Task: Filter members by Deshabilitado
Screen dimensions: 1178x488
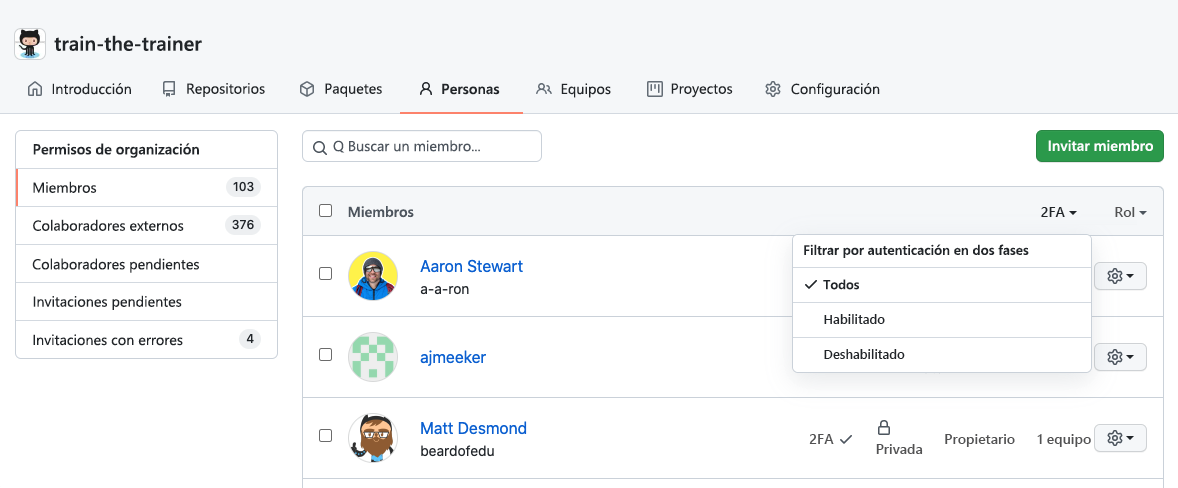Action: [941, 354]
